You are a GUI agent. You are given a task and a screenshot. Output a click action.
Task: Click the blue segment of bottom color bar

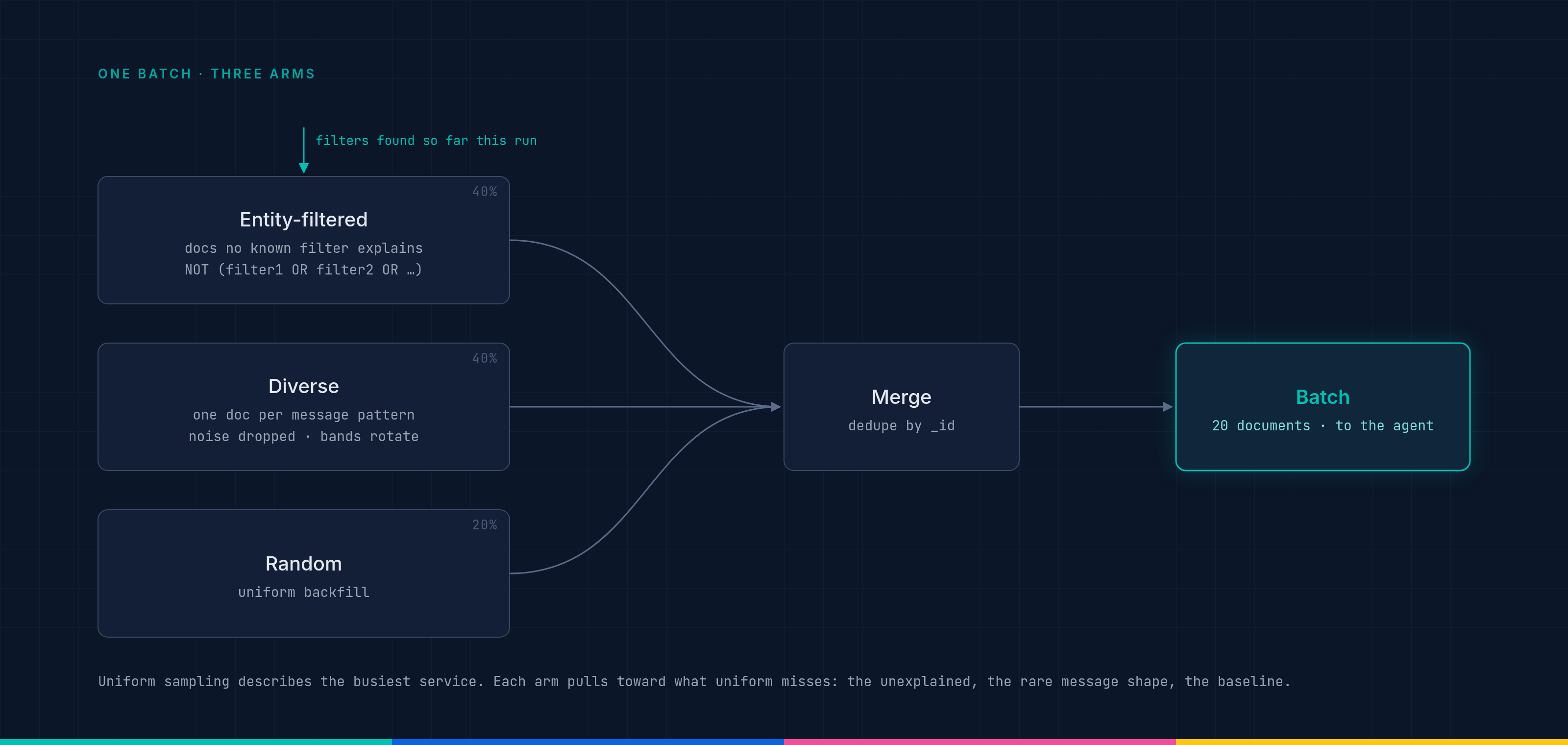[588, 742]
